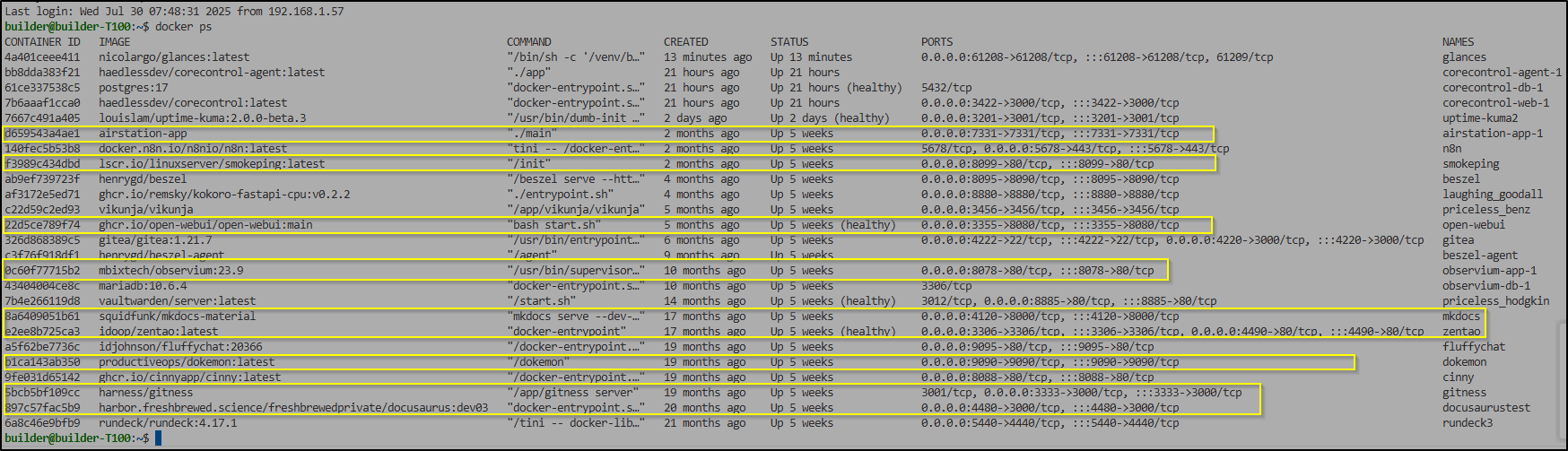This screenshot has height=451, width=1568.
Task: Click image productiveops/dokemon:latest
Action: pos(187,362)
